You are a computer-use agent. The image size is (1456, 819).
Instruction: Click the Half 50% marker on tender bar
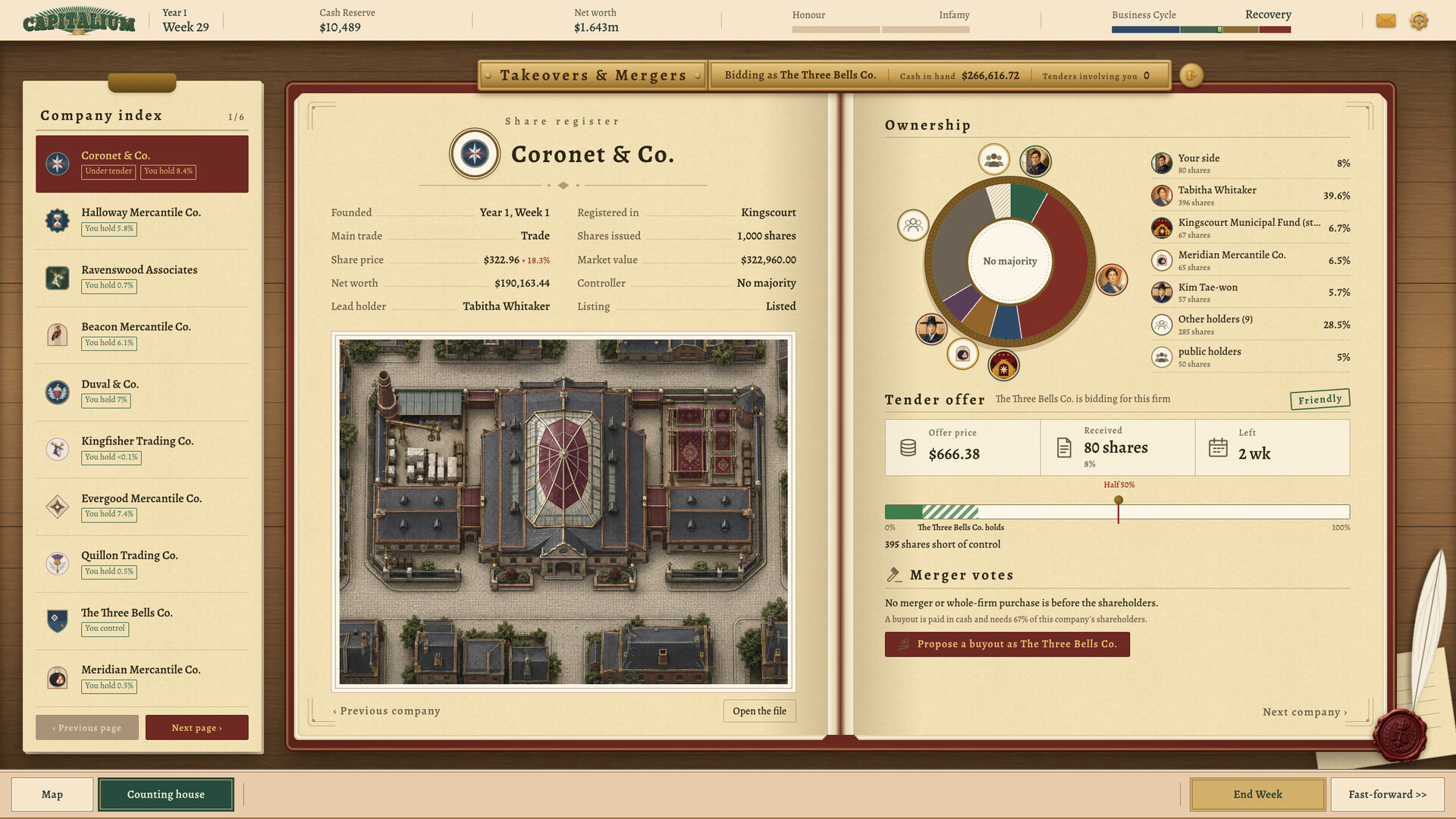coord(1119,500)
